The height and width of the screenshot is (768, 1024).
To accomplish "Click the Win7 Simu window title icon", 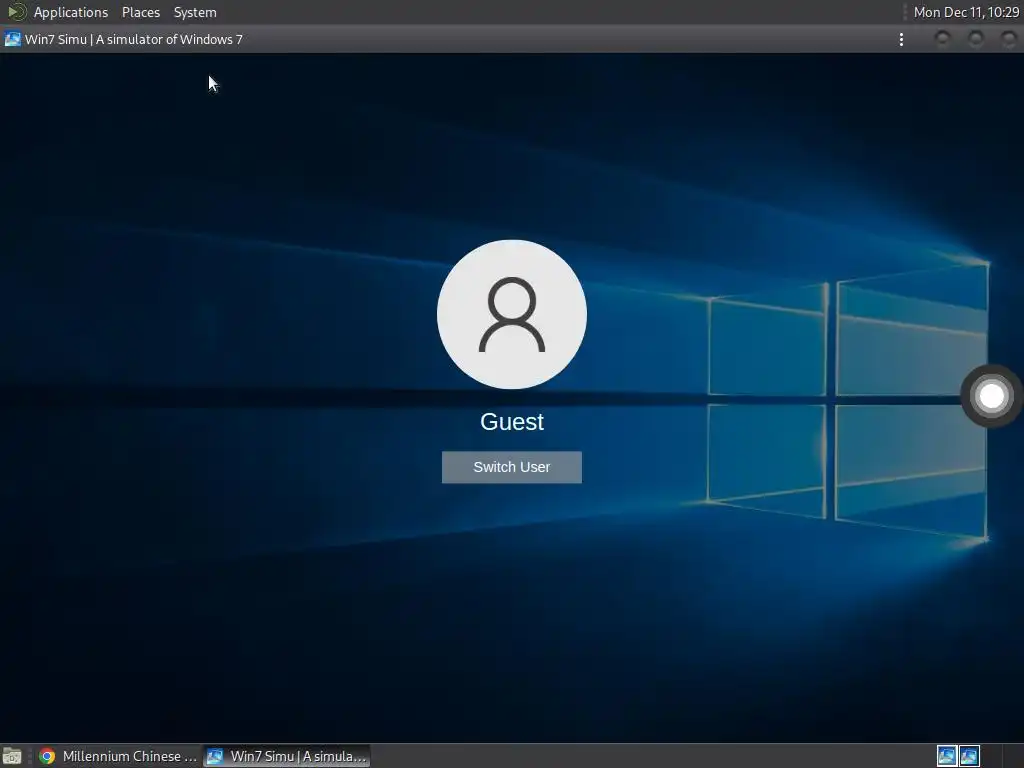I will (x=12, y=39).
